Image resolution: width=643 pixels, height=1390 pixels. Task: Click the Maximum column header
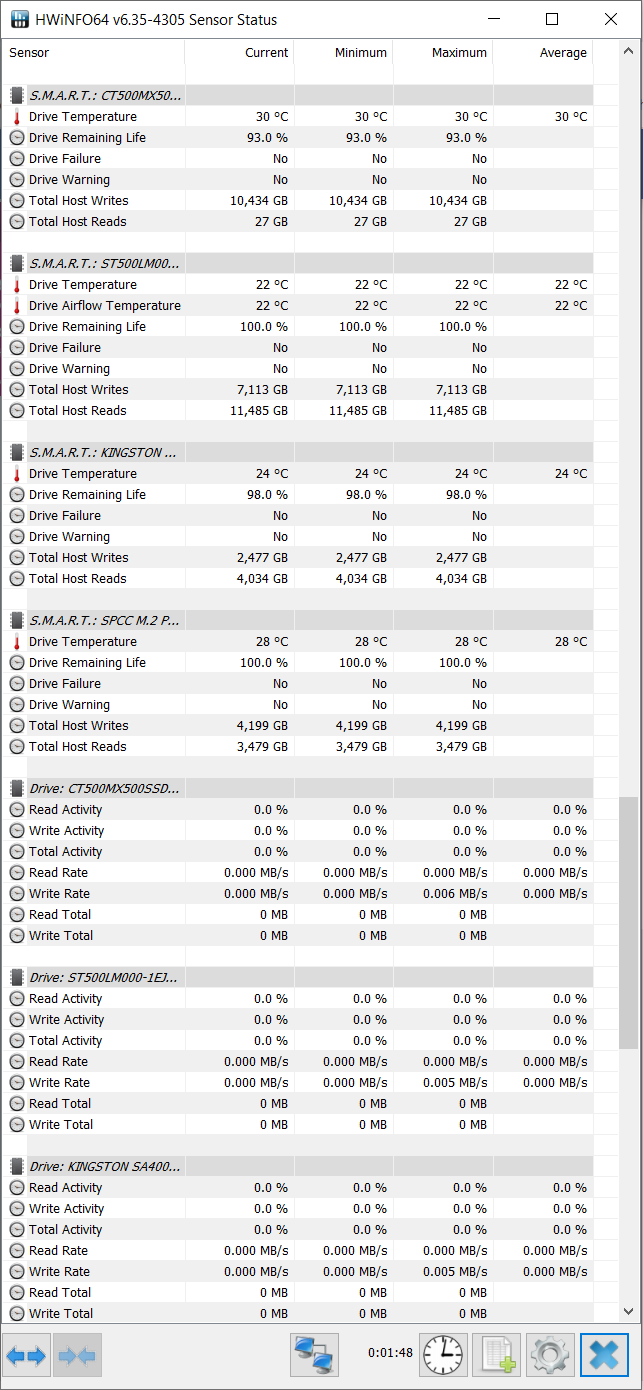(444, 53)
